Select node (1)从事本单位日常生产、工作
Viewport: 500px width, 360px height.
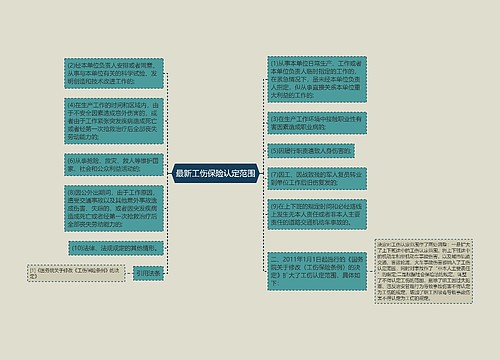[317, 79]
